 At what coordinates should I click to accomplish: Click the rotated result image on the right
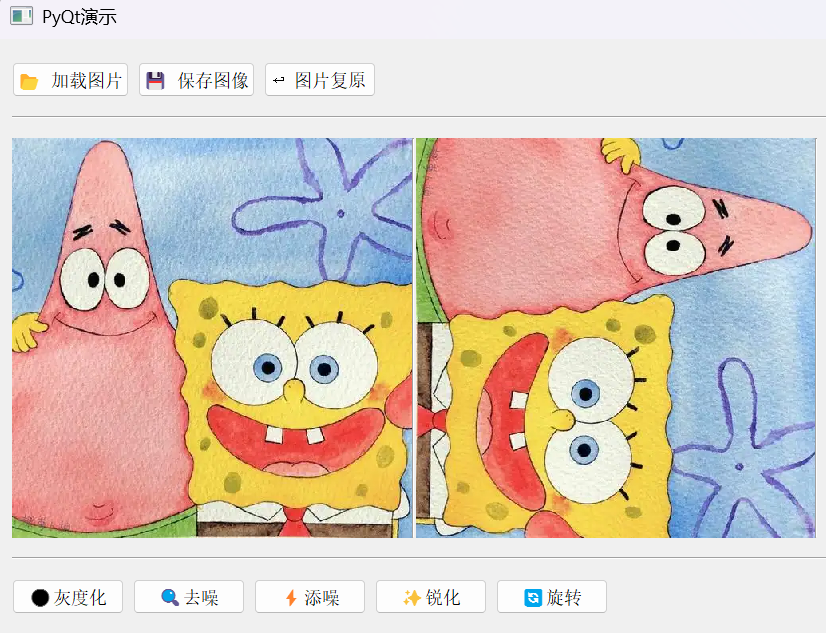[x=616, y=338]
